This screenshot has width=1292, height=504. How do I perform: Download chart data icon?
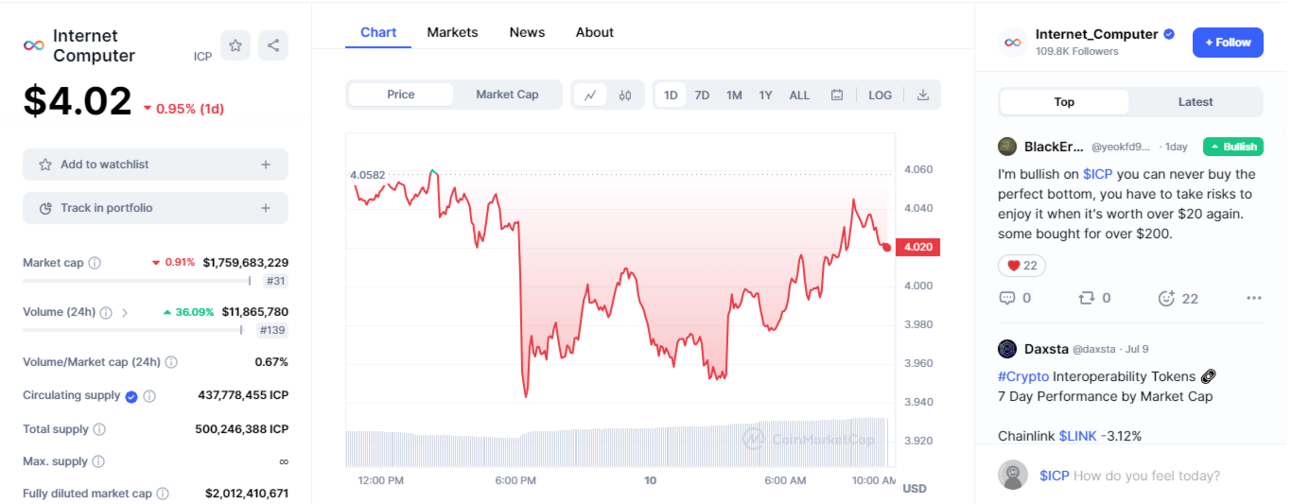click(923, 95)
